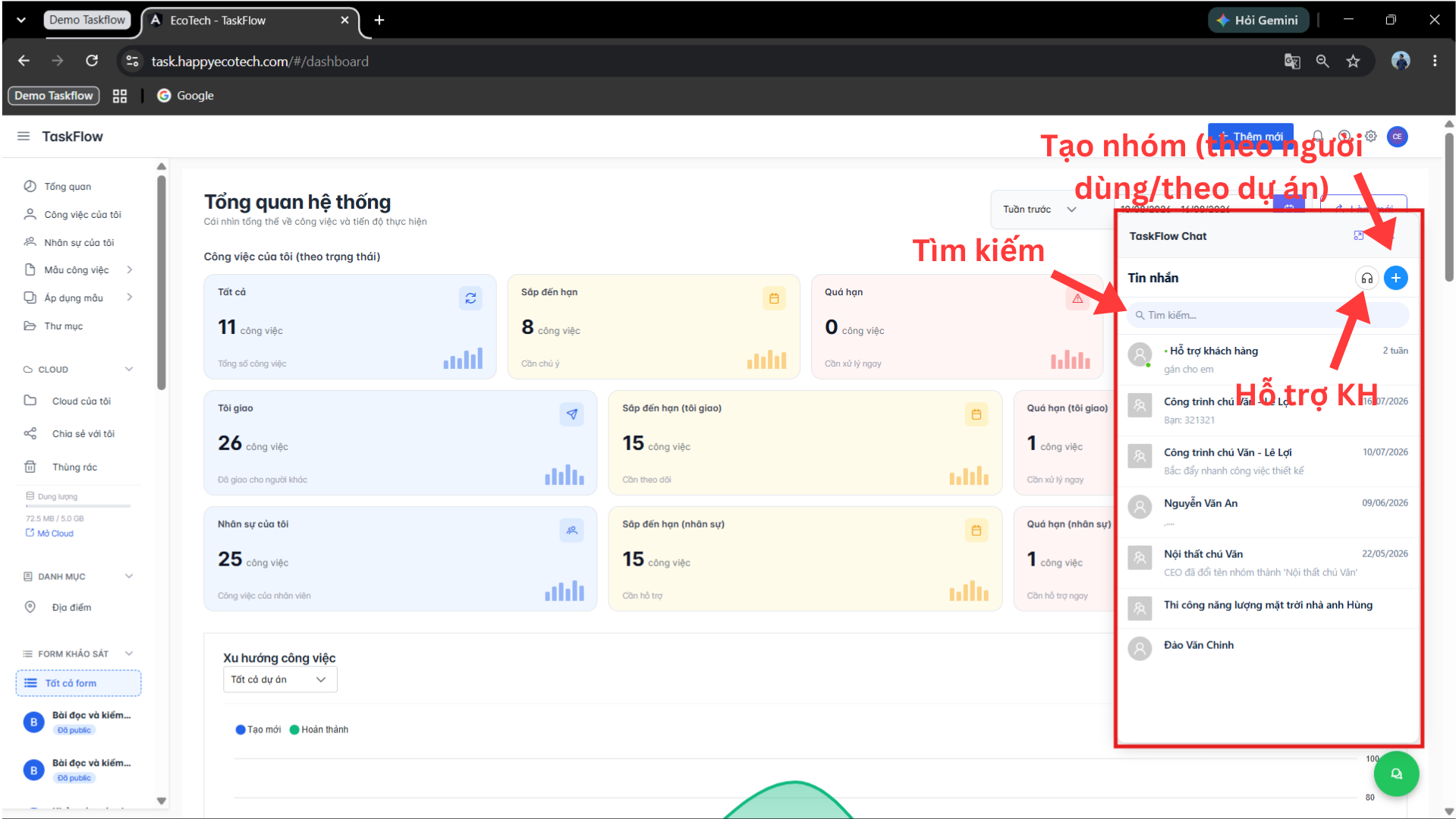Expand the TaskFlow Chat window icon
This screenshot has height=819, width=1456.
pyautogui.click(x=1359, y=236)
